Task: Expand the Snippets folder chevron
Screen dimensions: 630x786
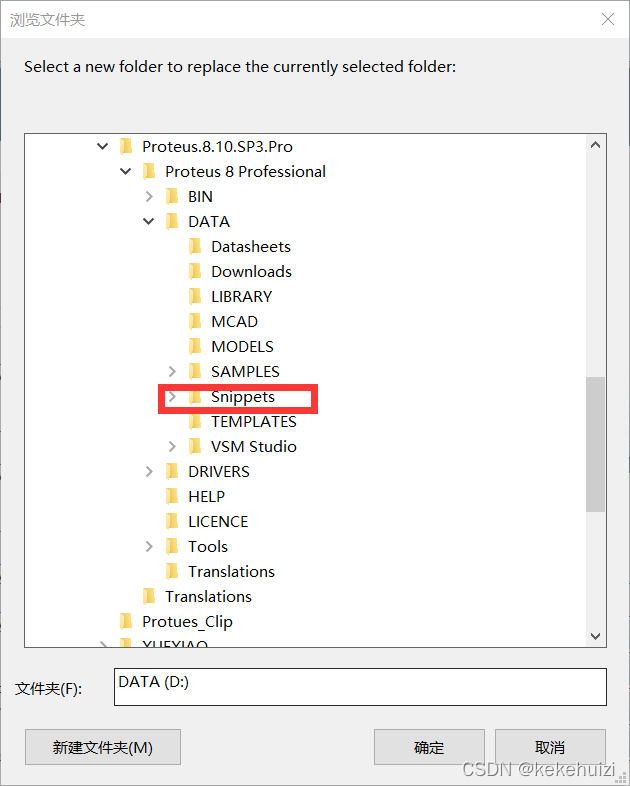Action: click(x=172, y=397)
